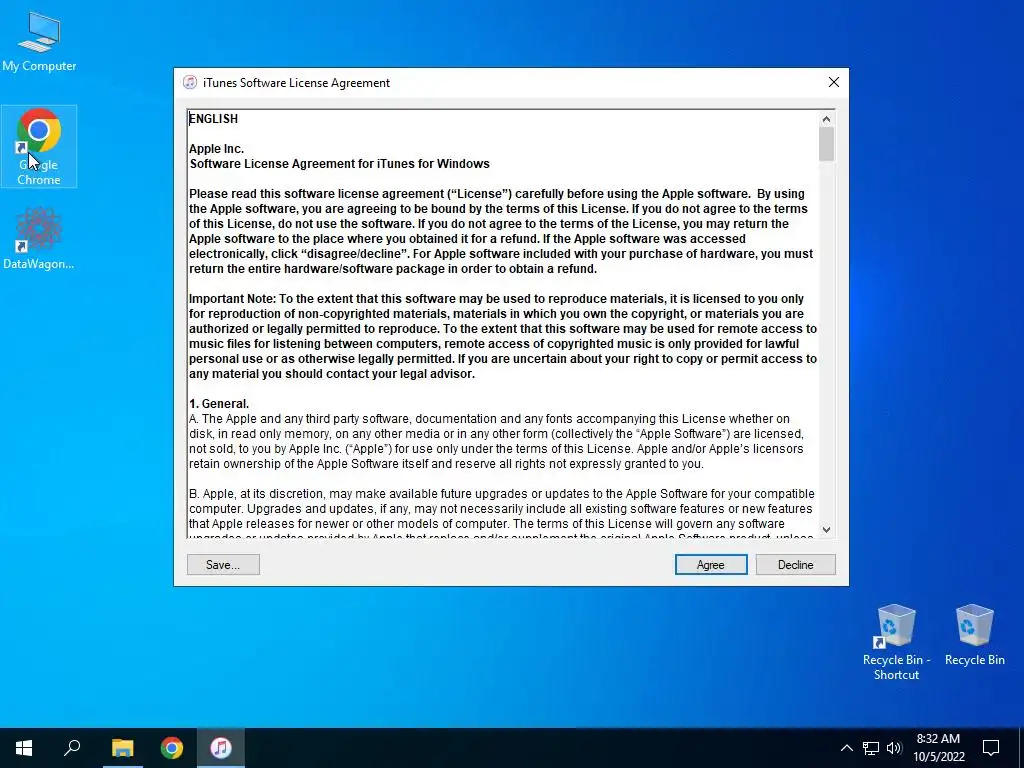This screenshot has height=768, width=1024.
Task: Click the dialog title 'iTunes Software License Agreement'
Action: coord(296,83)
